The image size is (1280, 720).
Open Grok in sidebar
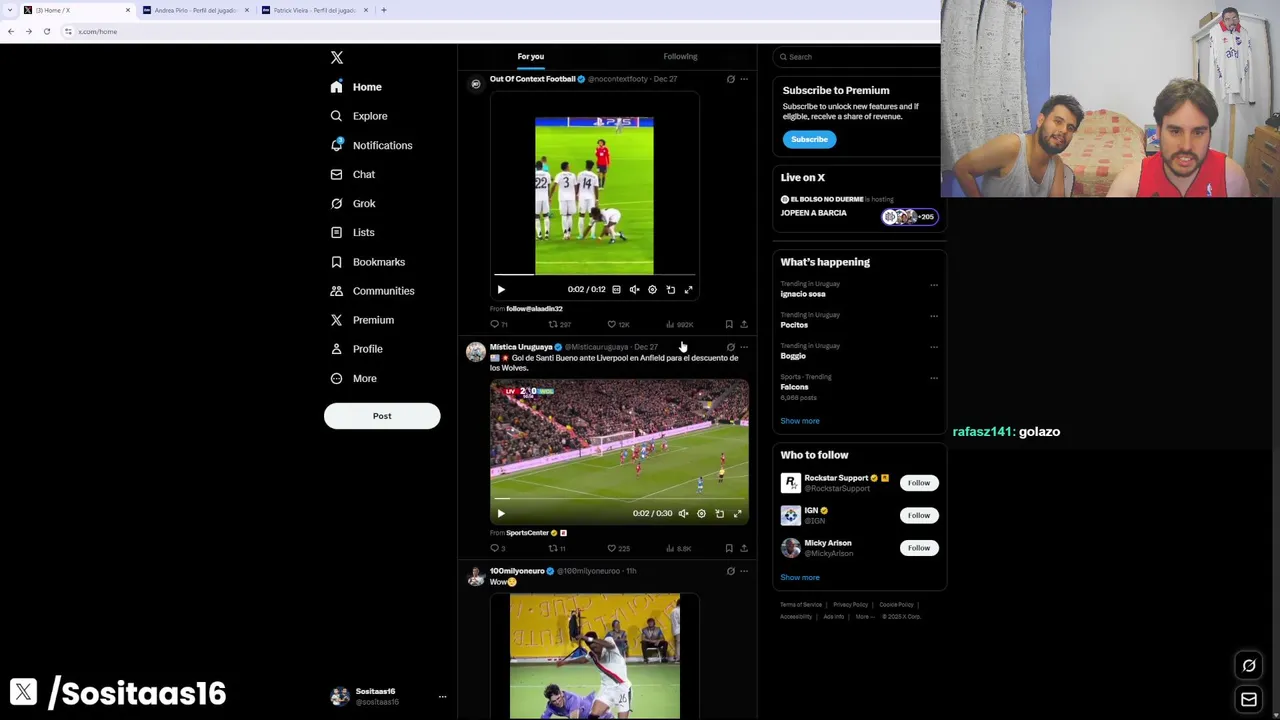[x=353, y=203]
